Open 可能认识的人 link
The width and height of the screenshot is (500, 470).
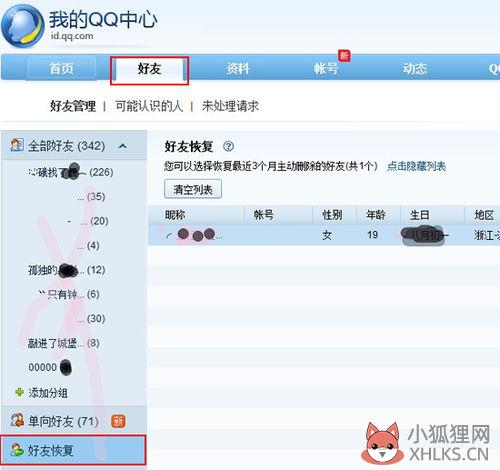point(149,106)
